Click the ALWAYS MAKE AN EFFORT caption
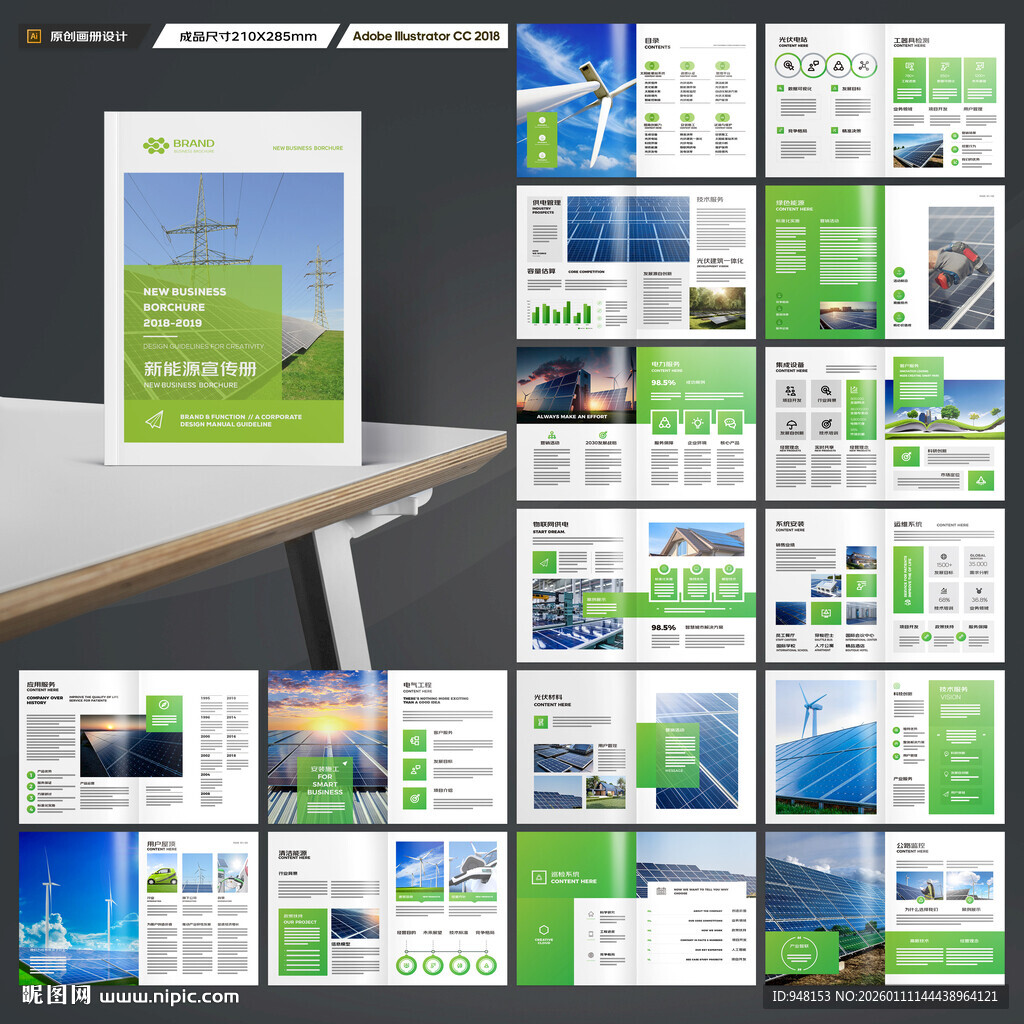 coord(571,416)
